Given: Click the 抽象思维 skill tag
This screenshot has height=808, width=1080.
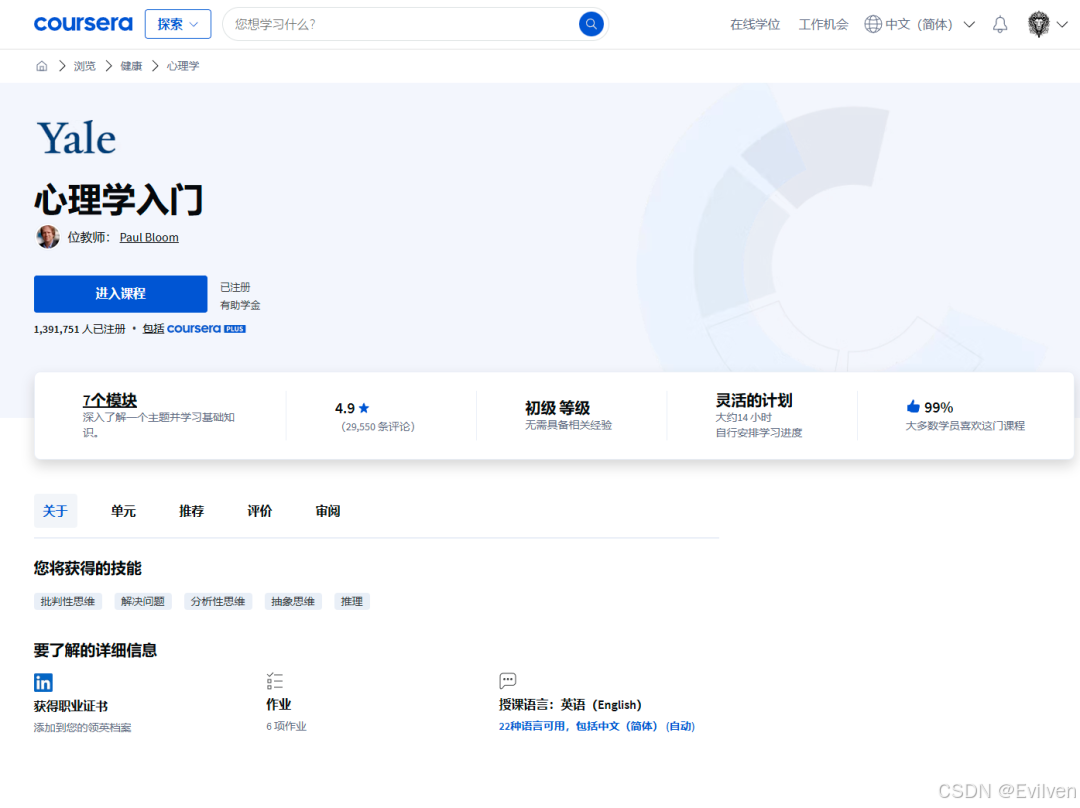Looking at the screenshot, I should coord(293,601).
